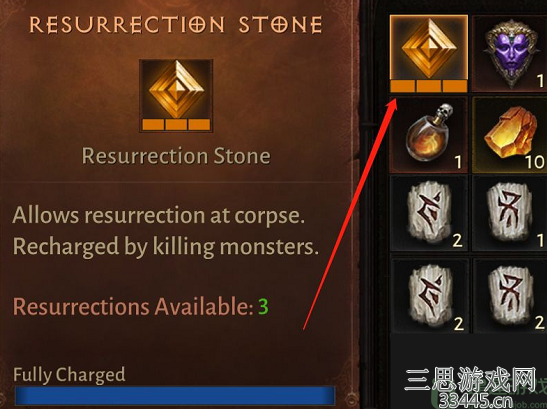
Task: Click the orange charge bars under the inventory stone
Action: coord(429,85)
